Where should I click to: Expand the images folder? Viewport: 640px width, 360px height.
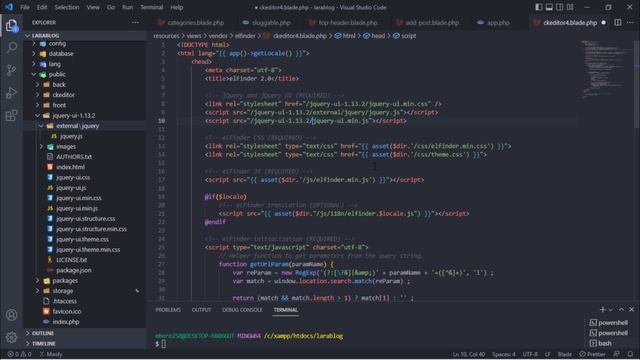tap(66, 147)
